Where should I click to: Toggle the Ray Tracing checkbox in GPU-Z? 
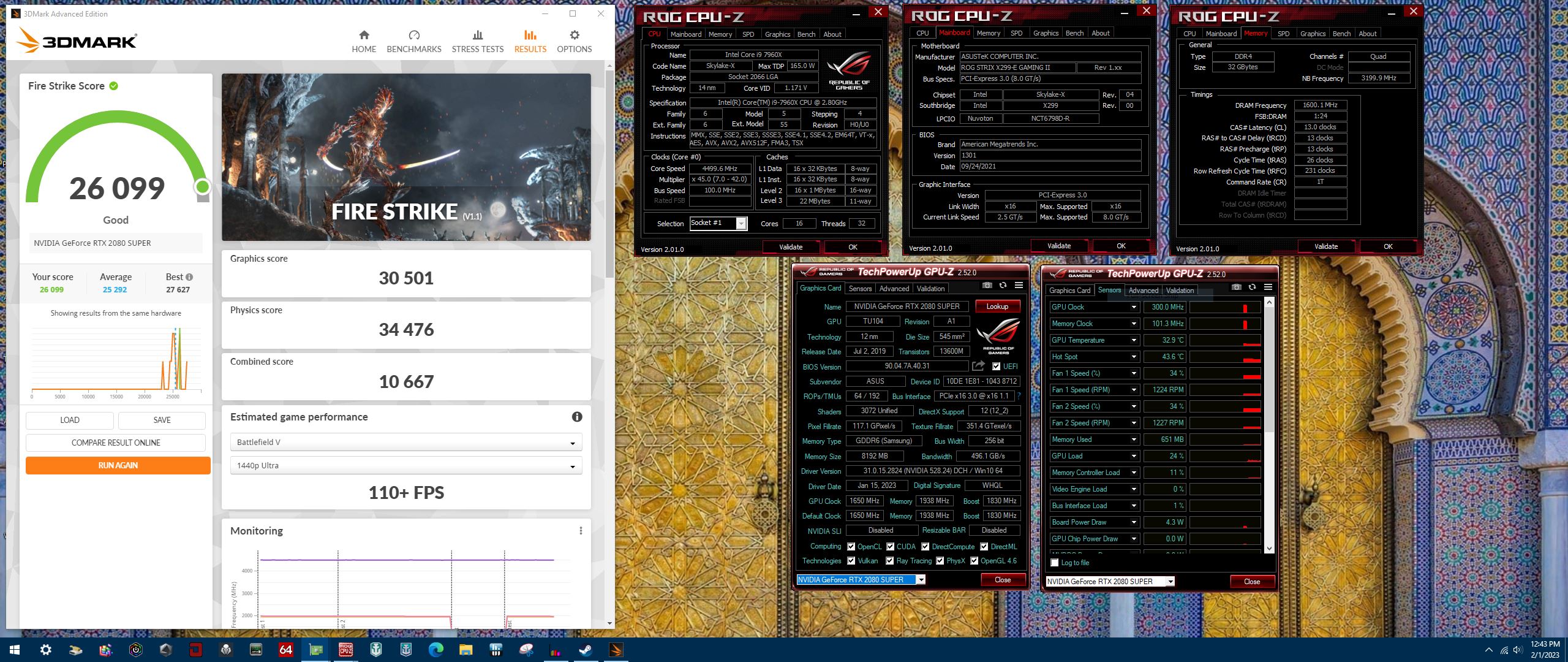(x=889, y=561)
